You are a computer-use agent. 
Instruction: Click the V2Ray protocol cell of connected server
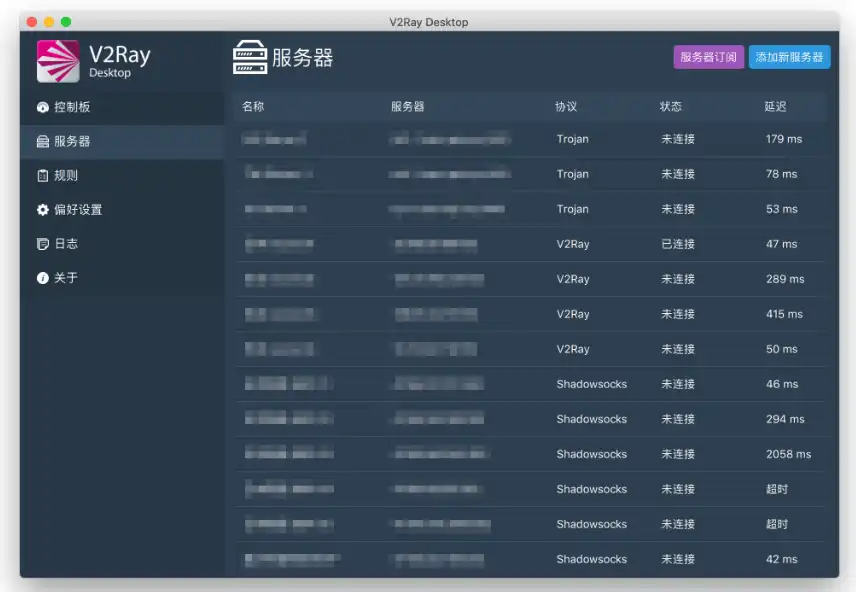click(573, 244)
